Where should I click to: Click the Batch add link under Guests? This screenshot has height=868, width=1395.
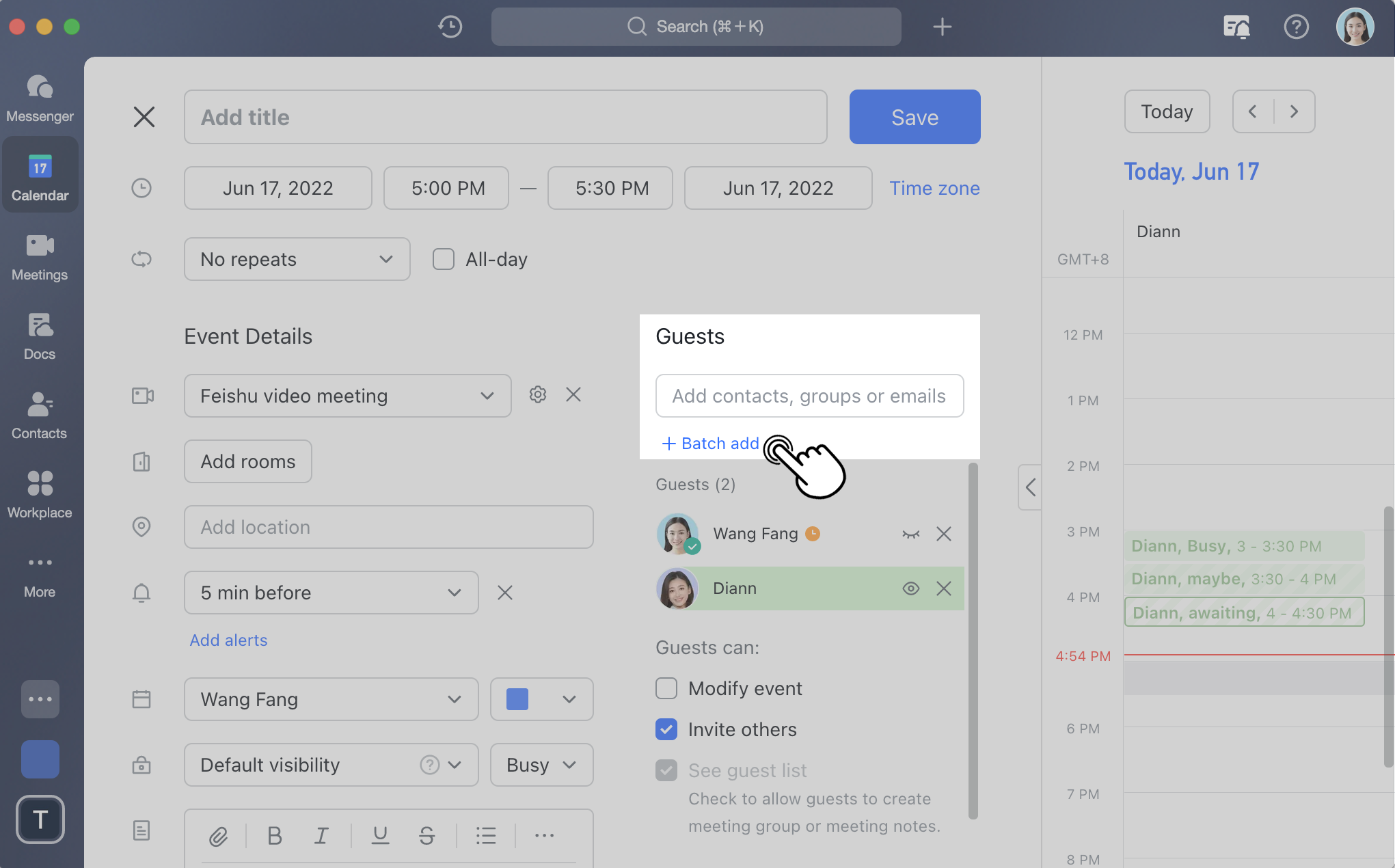[709, 444]
